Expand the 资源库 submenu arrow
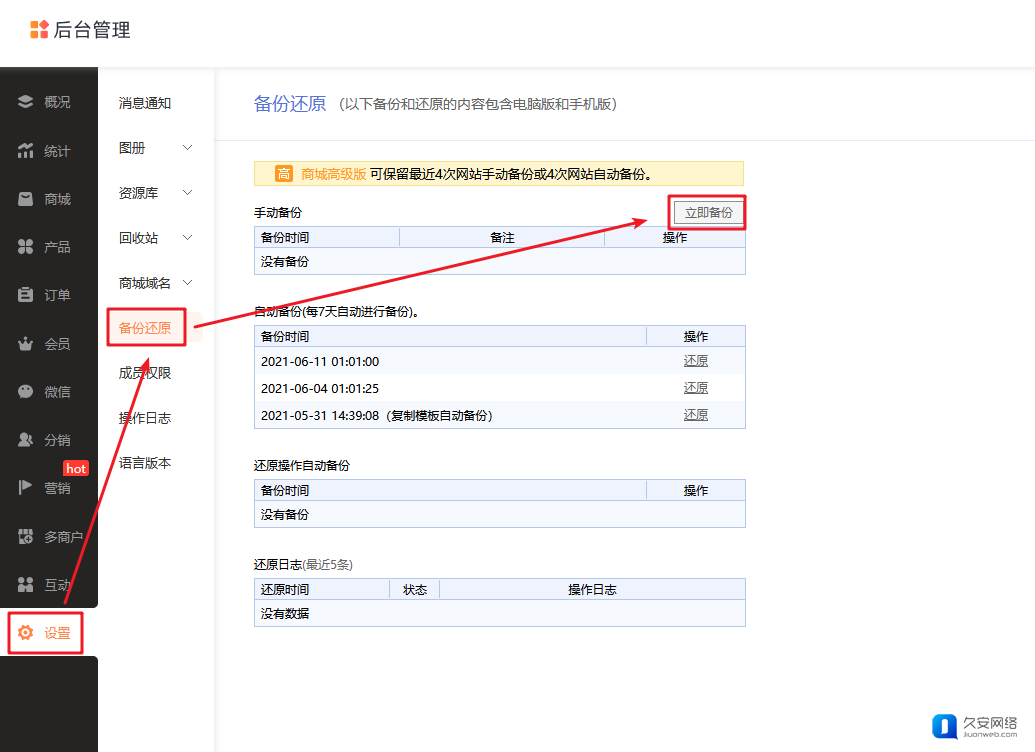The image size is (1035, 752). (x=187, y=193)
